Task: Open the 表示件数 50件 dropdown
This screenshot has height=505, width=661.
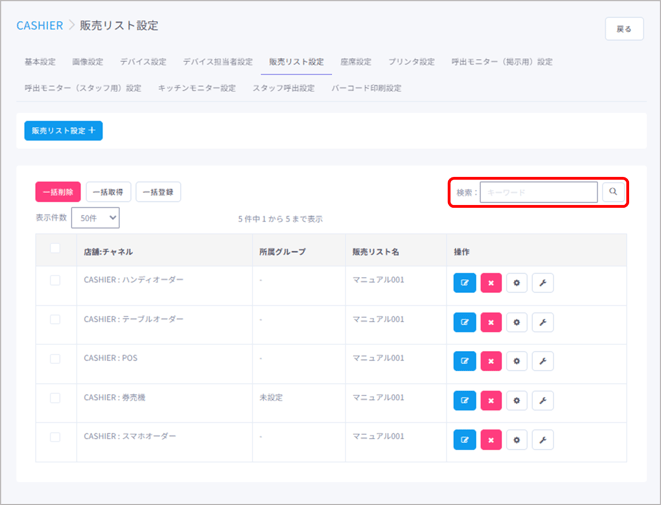Action: point(95,217)
